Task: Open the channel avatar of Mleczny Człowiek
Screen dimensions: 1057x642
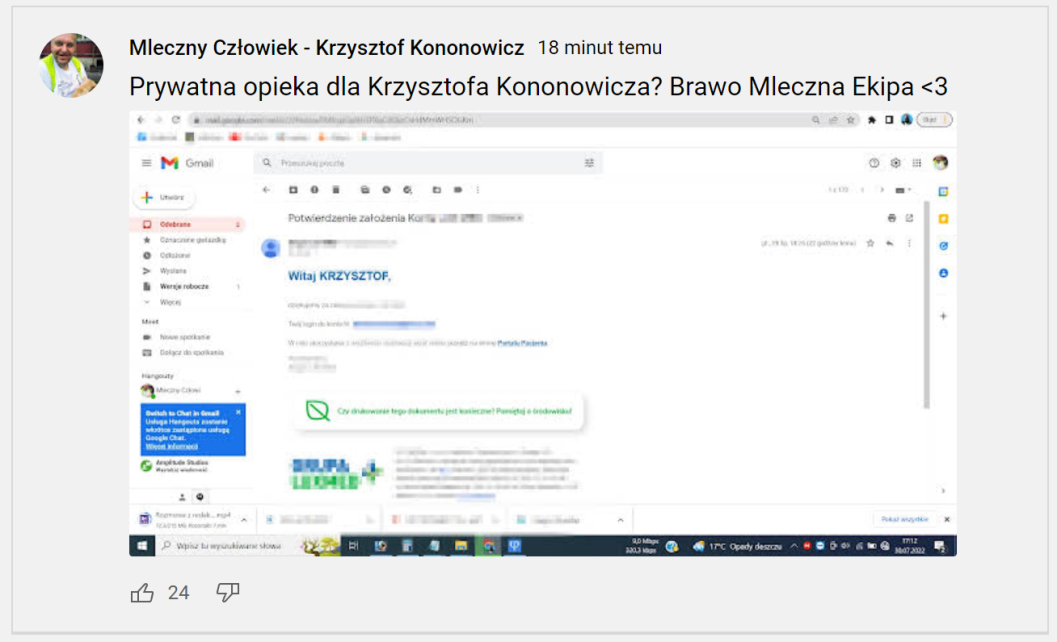Action: [71, 65]
